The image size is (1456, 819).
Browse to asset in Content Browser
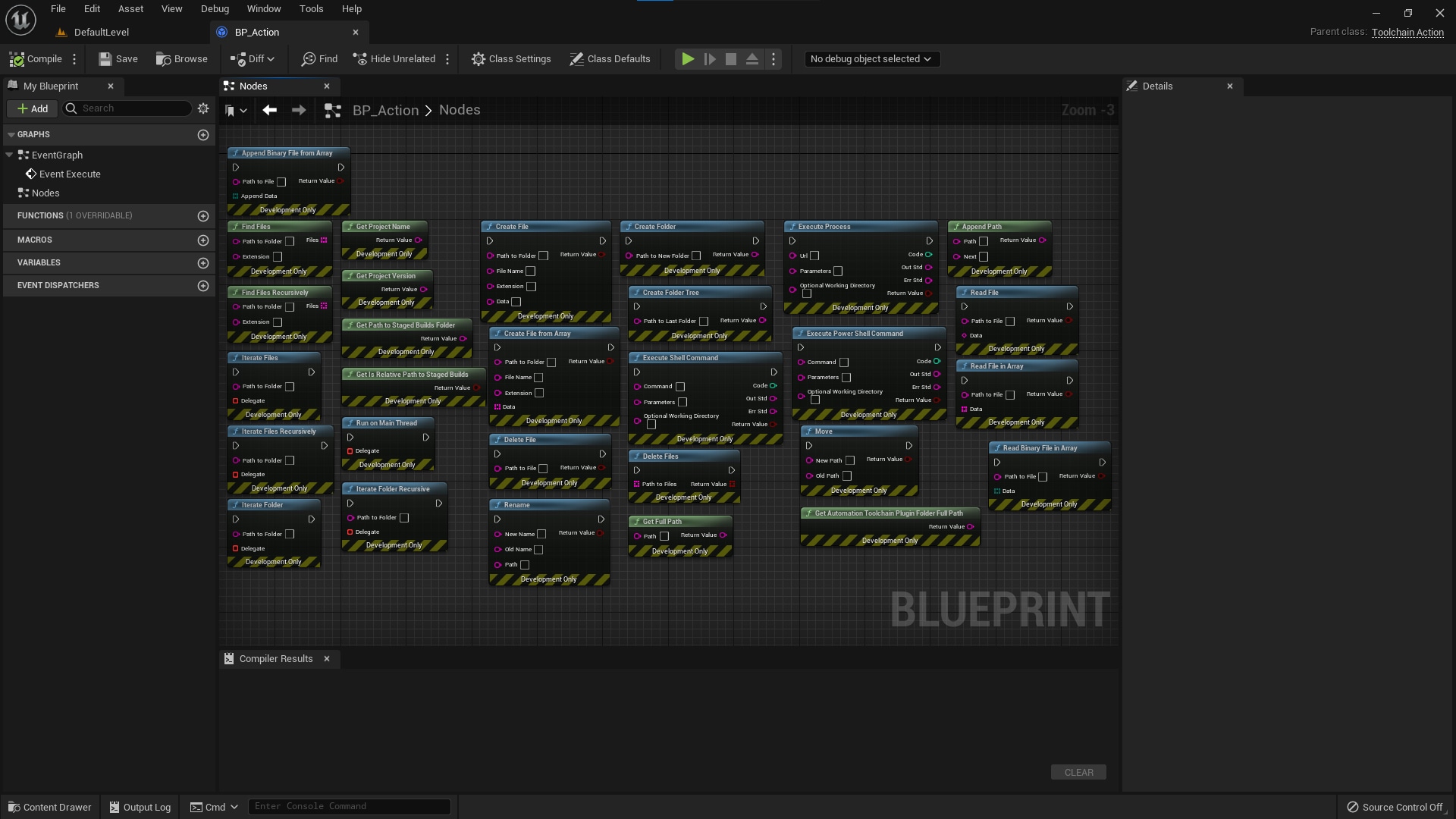coord(181,59)
